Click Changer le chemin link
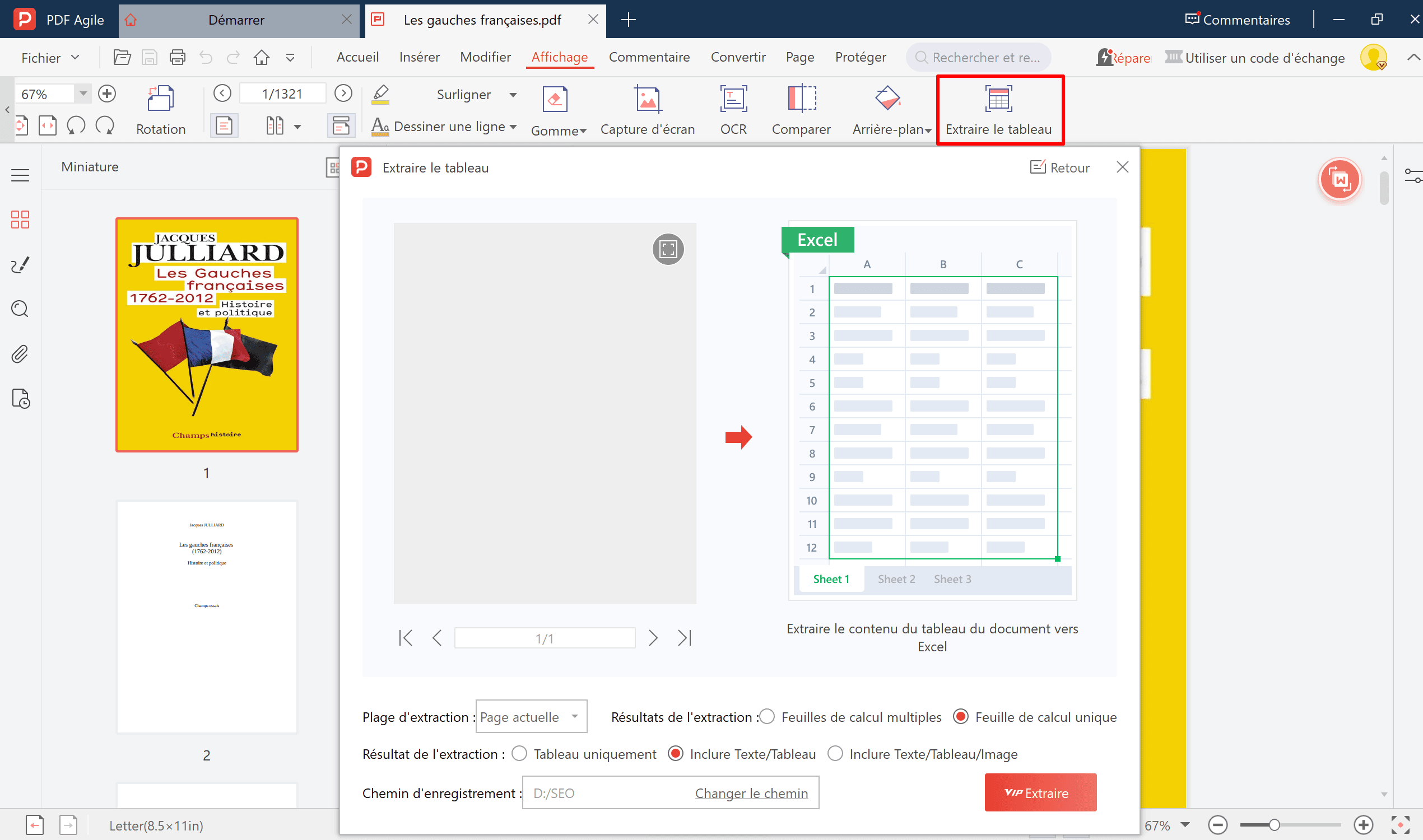1423x840 pixels. point(751,793)
